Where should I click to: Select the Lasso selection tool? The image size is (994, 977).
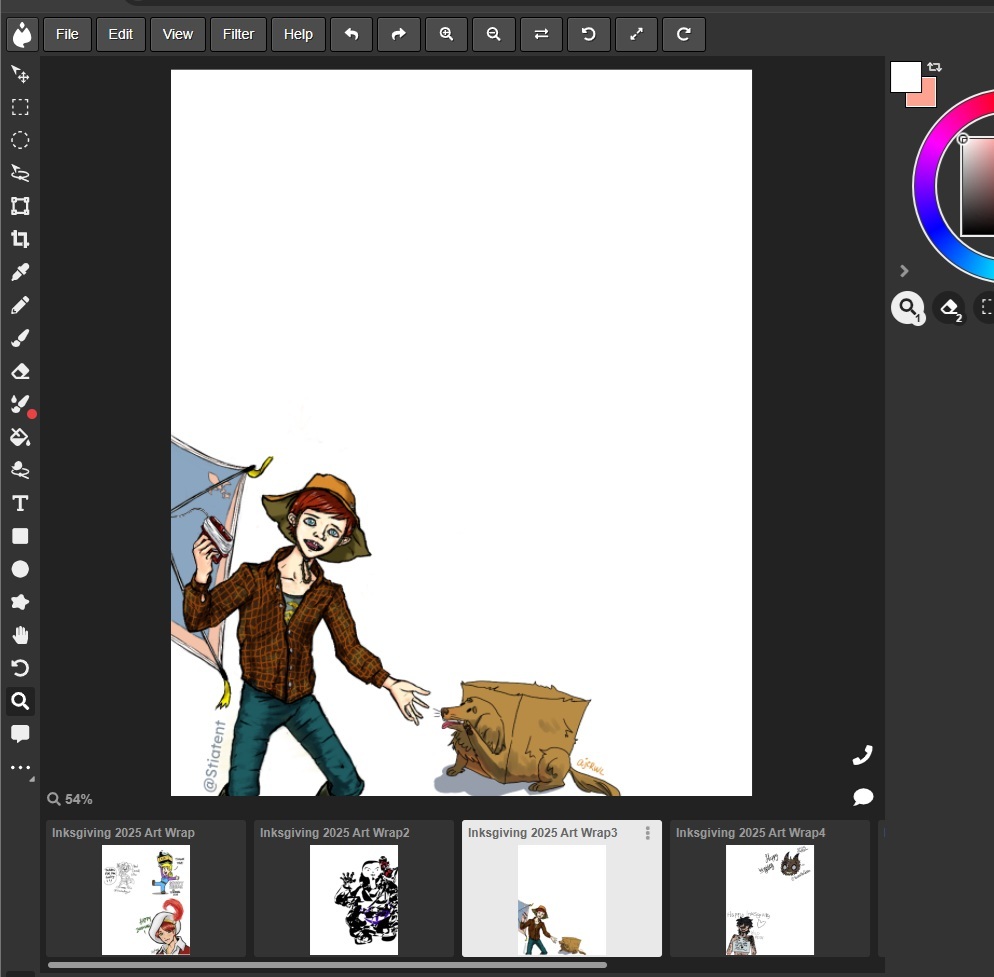[x=20, y=173]
